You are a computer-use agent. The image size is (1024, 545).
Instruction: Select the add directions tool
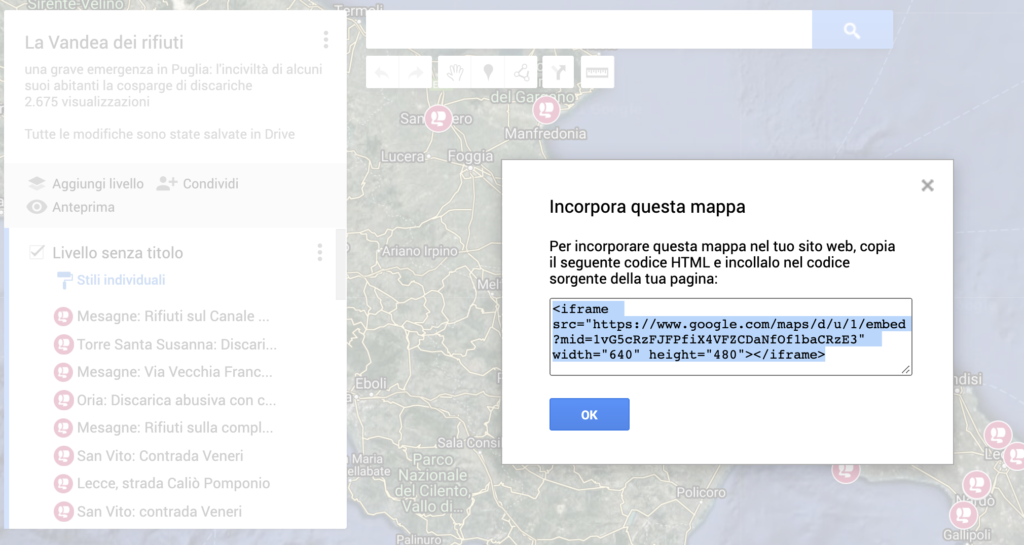[x=558, y=72]
